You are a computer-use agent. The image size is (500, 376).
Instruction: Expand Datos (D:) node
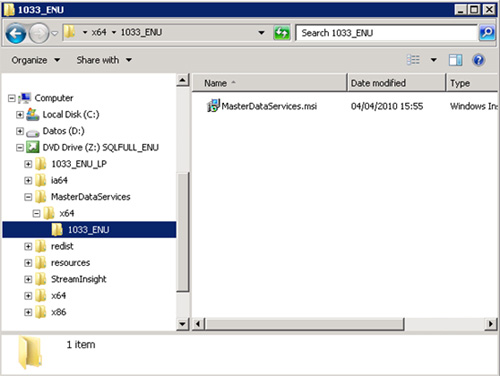[x=20, y=131]
